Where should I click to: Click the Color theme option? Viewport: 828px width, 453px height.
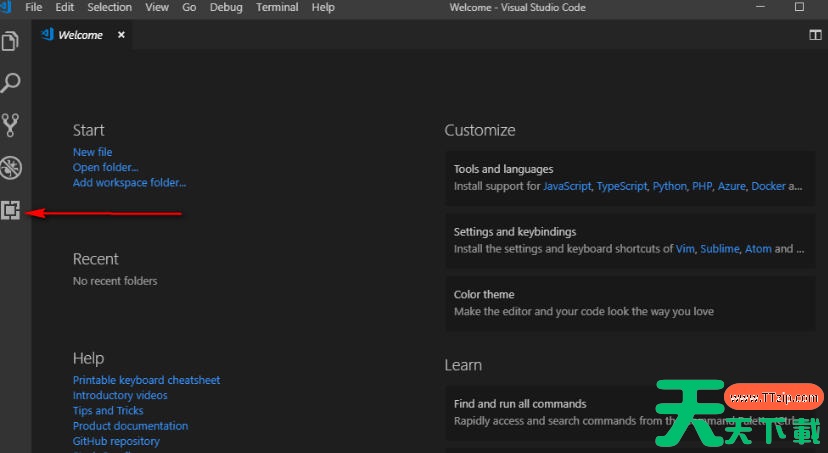click(484, 294)
